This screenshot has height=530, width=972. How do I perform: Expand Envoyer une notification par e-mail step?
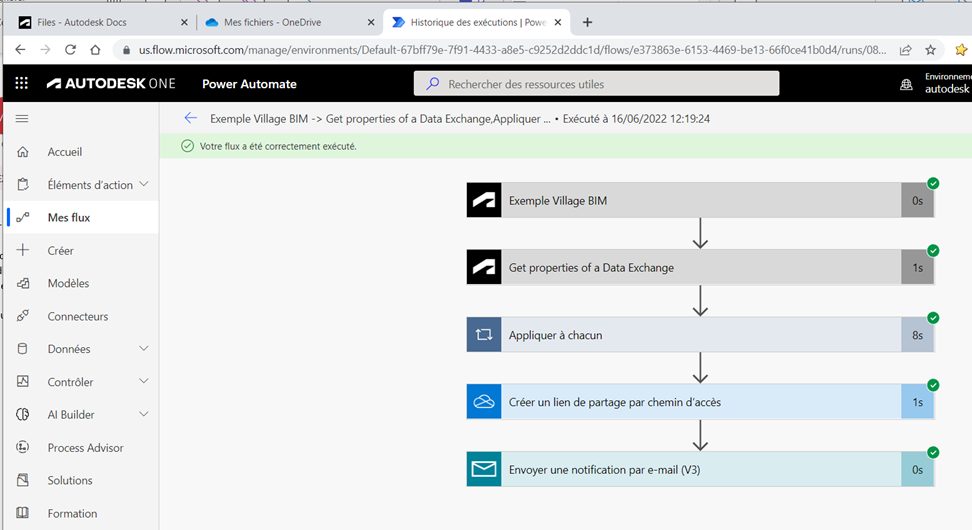700,469
